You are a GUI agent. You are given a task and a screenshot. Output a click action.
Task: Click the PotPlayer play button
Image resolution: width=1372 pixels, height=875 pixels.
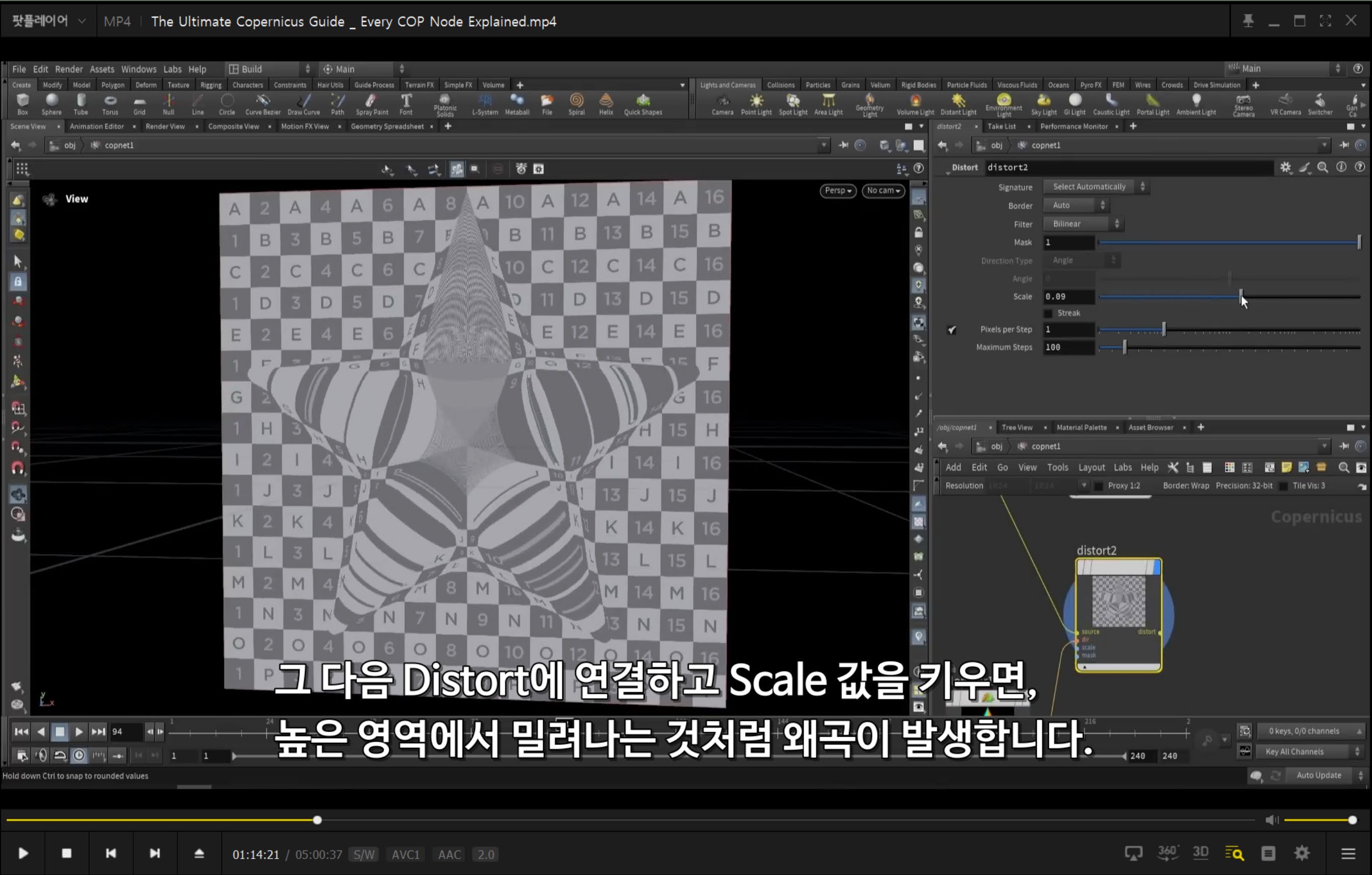click(x=23, y=854)
